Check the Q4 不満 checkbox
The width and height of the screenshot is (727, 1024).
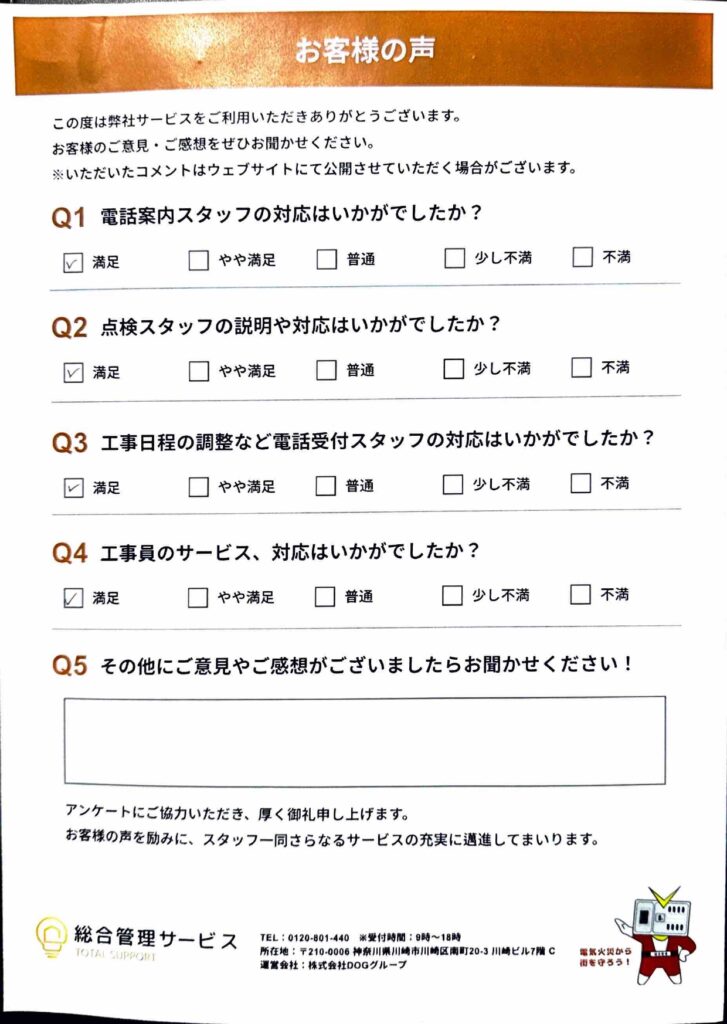point(580,594)
